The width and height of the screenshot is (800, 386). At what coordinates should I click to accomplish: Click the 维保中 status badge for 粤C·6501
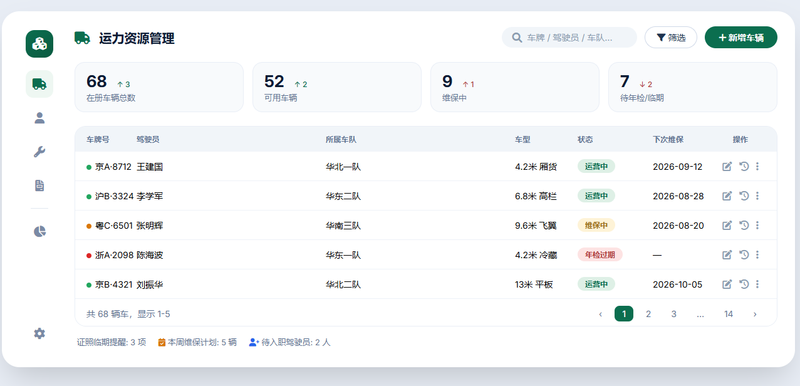coord(596,225)
